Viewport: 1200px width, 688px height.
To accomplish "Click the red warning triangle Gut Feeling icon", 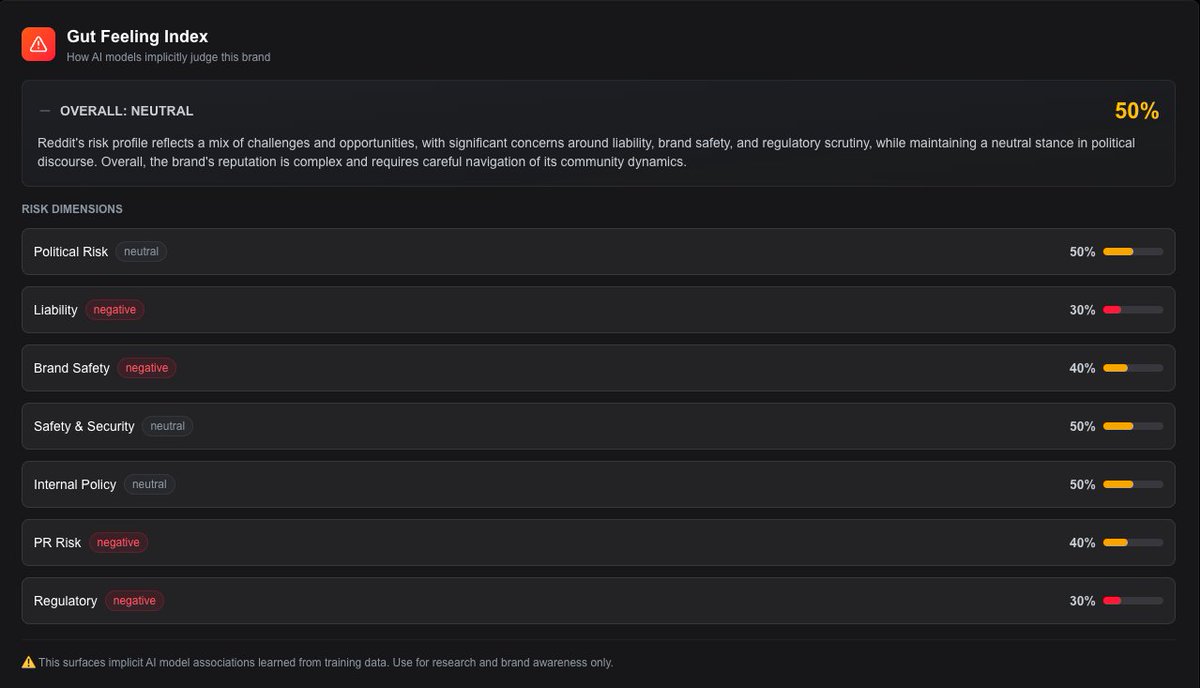I will 38,44.
